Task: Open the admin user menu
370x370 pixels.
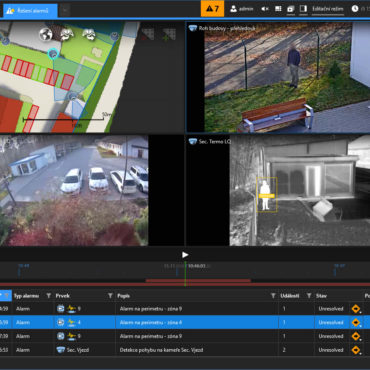Action: click(242, 9)
